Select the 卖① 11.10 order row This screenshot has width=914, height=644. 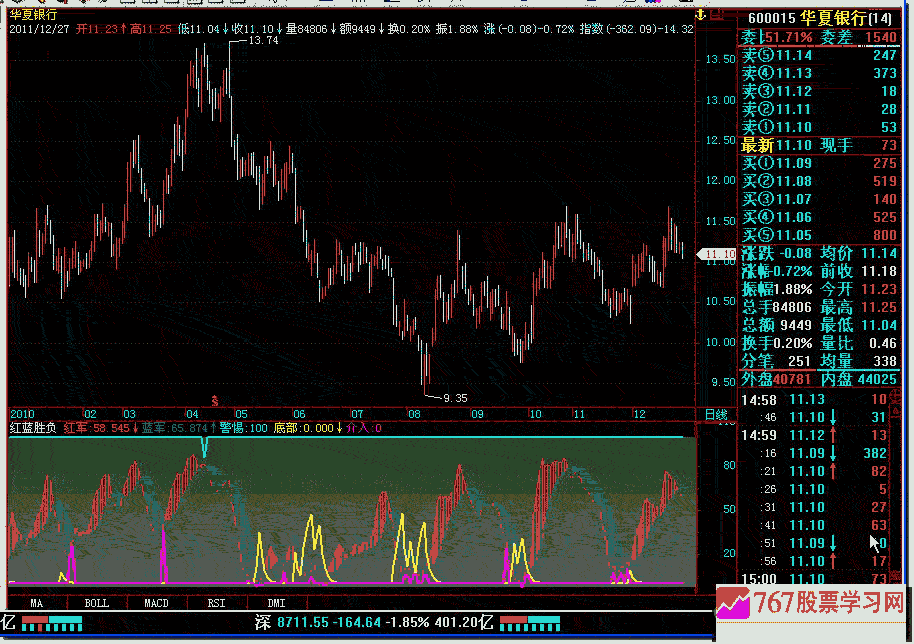pos(820,128)
